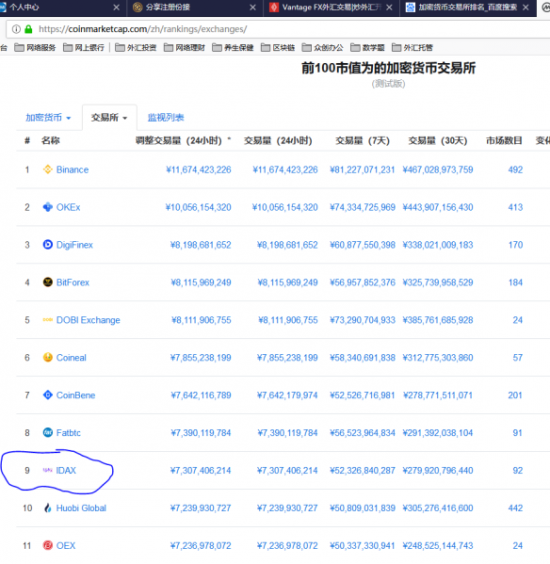Expand the 交易所 dropdown tab
This screenshot has width=550, height=564.
click(109, 117)
